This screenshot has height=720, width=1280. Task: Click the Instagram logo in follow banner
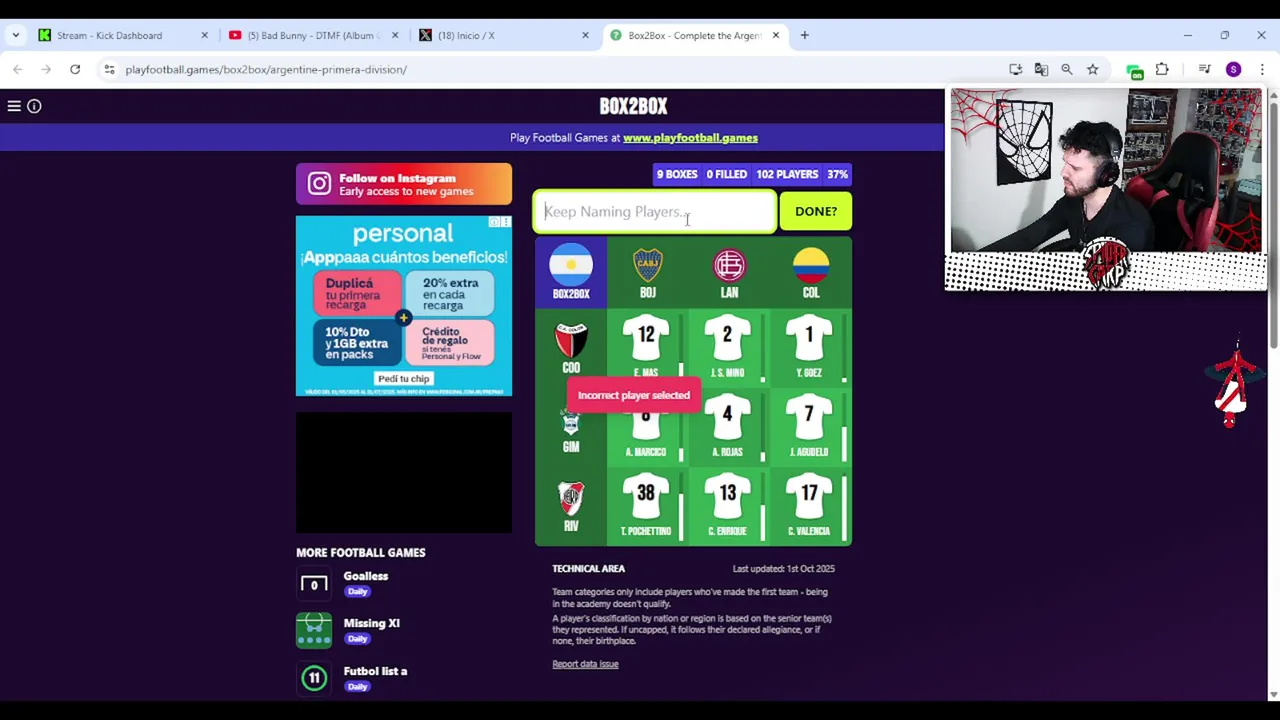[x=319, y=184]
